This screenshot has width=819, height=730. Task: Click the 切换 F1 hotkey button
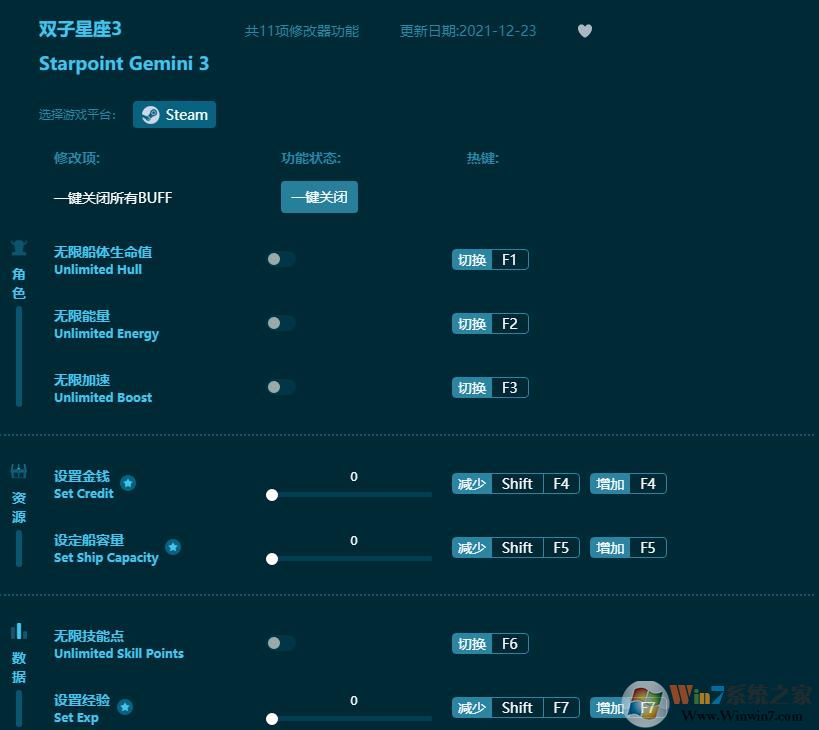[490, 259]
